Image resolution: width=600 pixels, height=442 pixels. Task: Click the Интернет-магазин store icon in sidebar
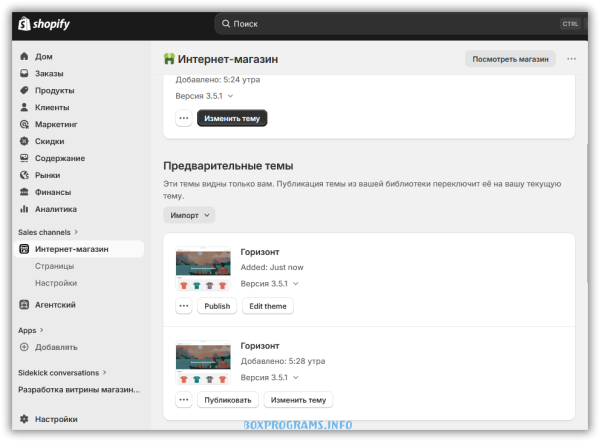24,249
